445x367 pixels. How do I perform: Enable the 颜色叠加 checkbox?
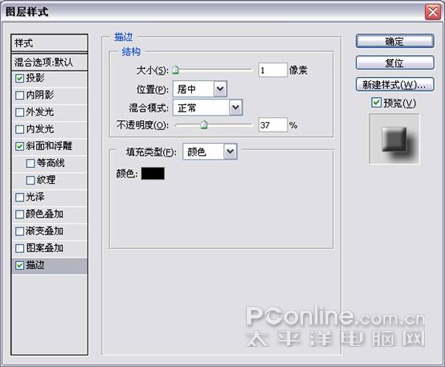click(19, 214)
